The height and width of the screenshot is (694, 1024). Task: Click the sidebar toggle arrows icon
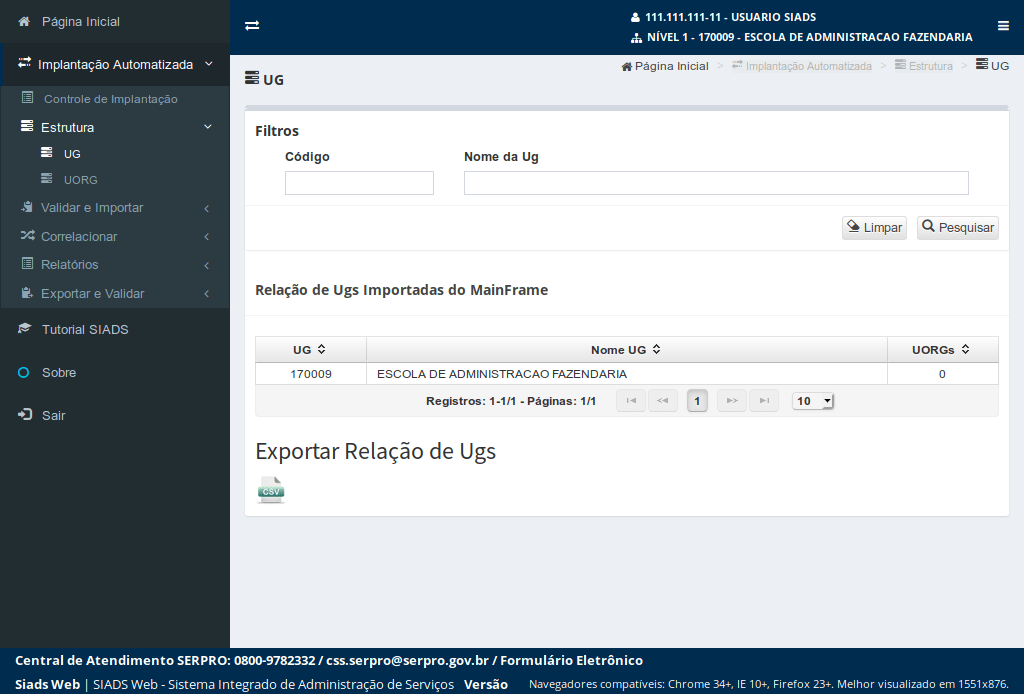tap(252, 25)
